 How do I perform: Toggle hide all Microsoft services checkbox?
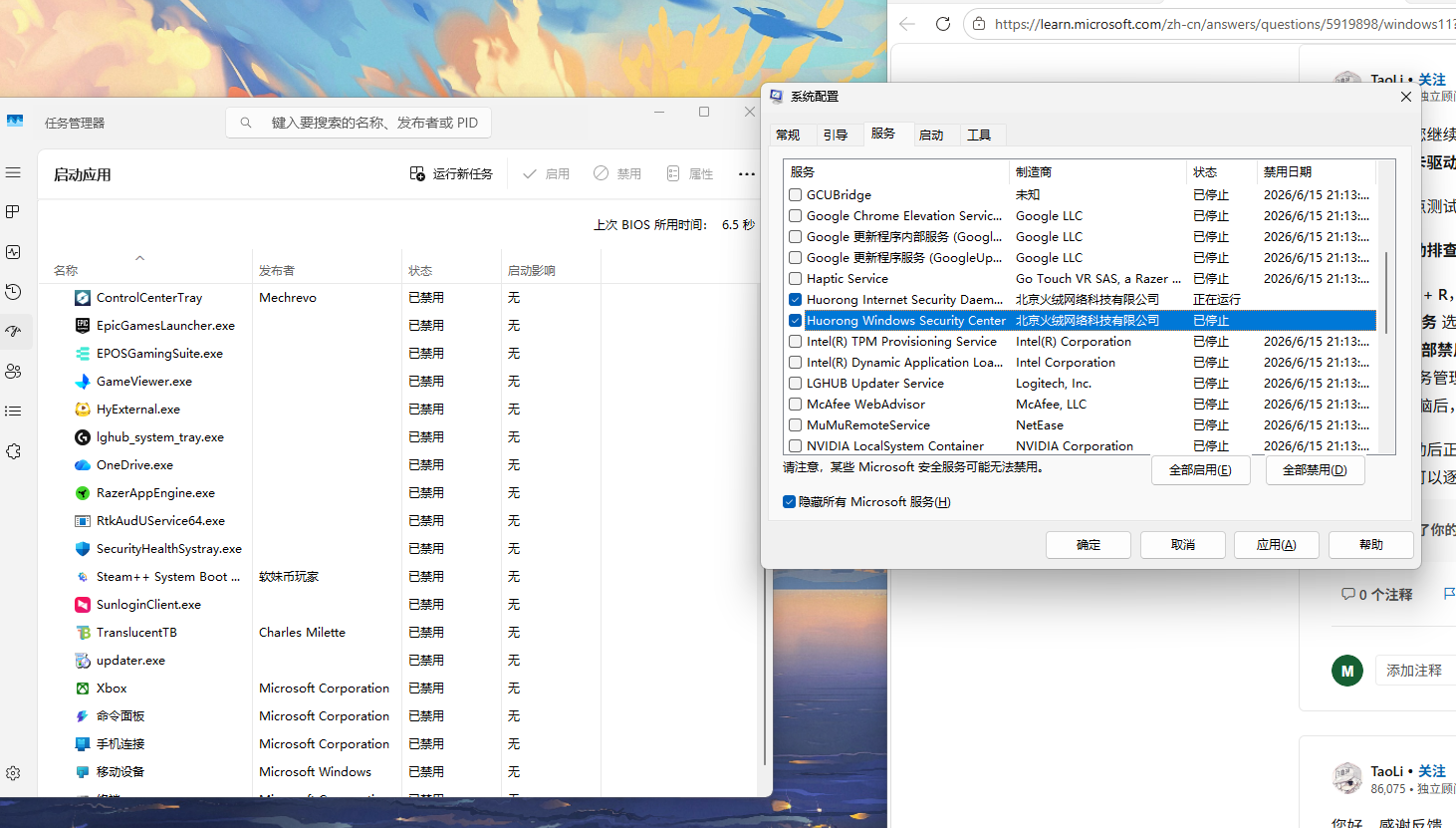tap(789, 502)
